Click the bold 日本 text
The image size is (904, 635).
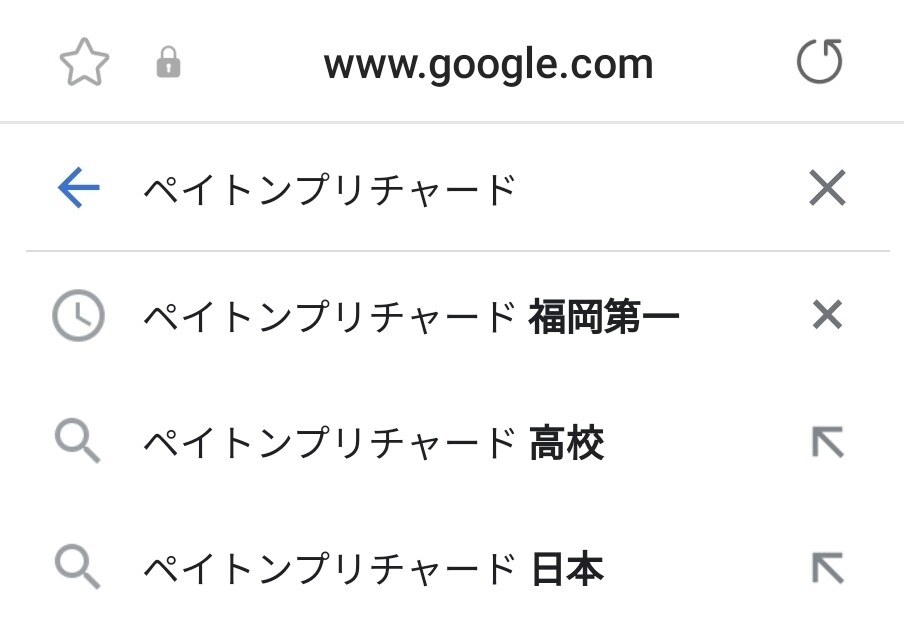point(566,569)
